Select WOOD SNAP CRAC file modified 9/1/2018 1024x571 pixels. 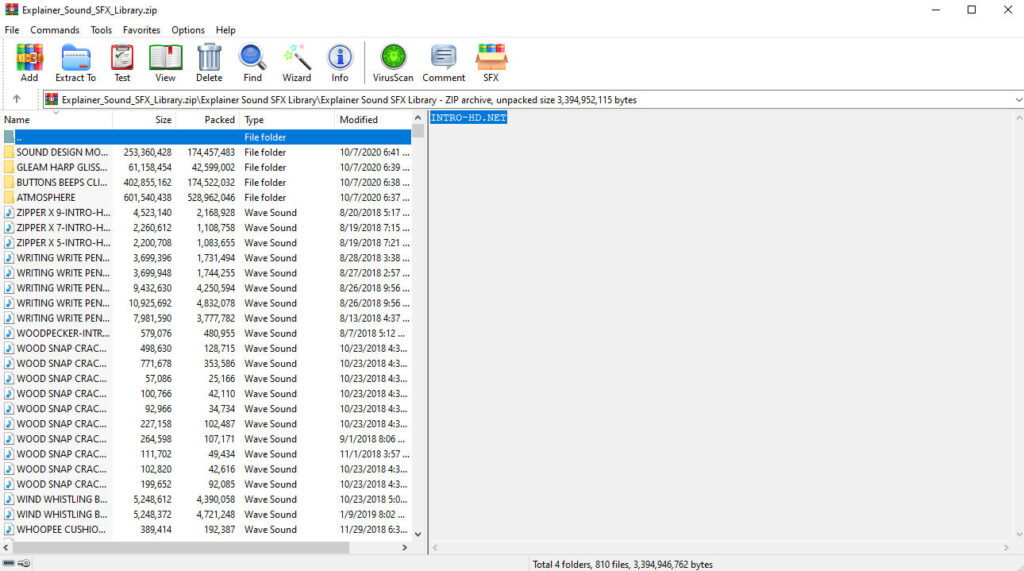(206, 439)
